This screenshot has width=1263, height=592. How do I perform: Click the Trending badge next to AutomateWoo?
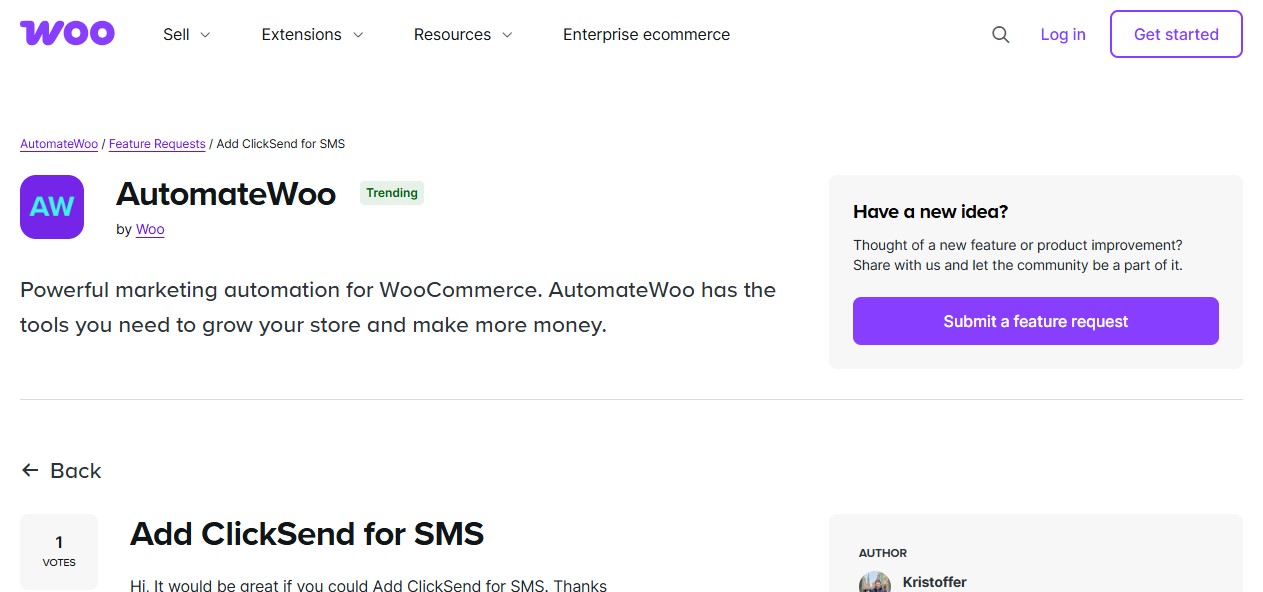pyautogui.click(x=391, y=192)
